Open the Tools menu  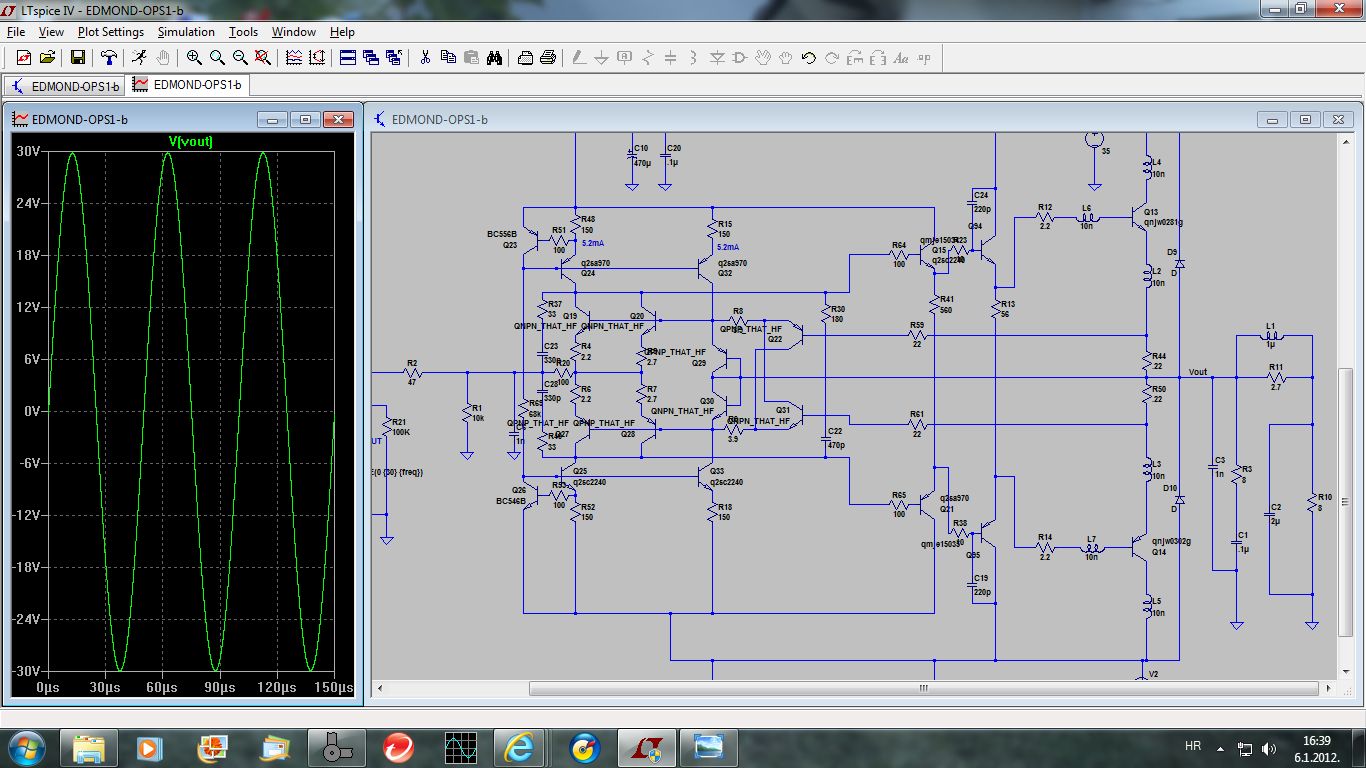pos(243,32)
